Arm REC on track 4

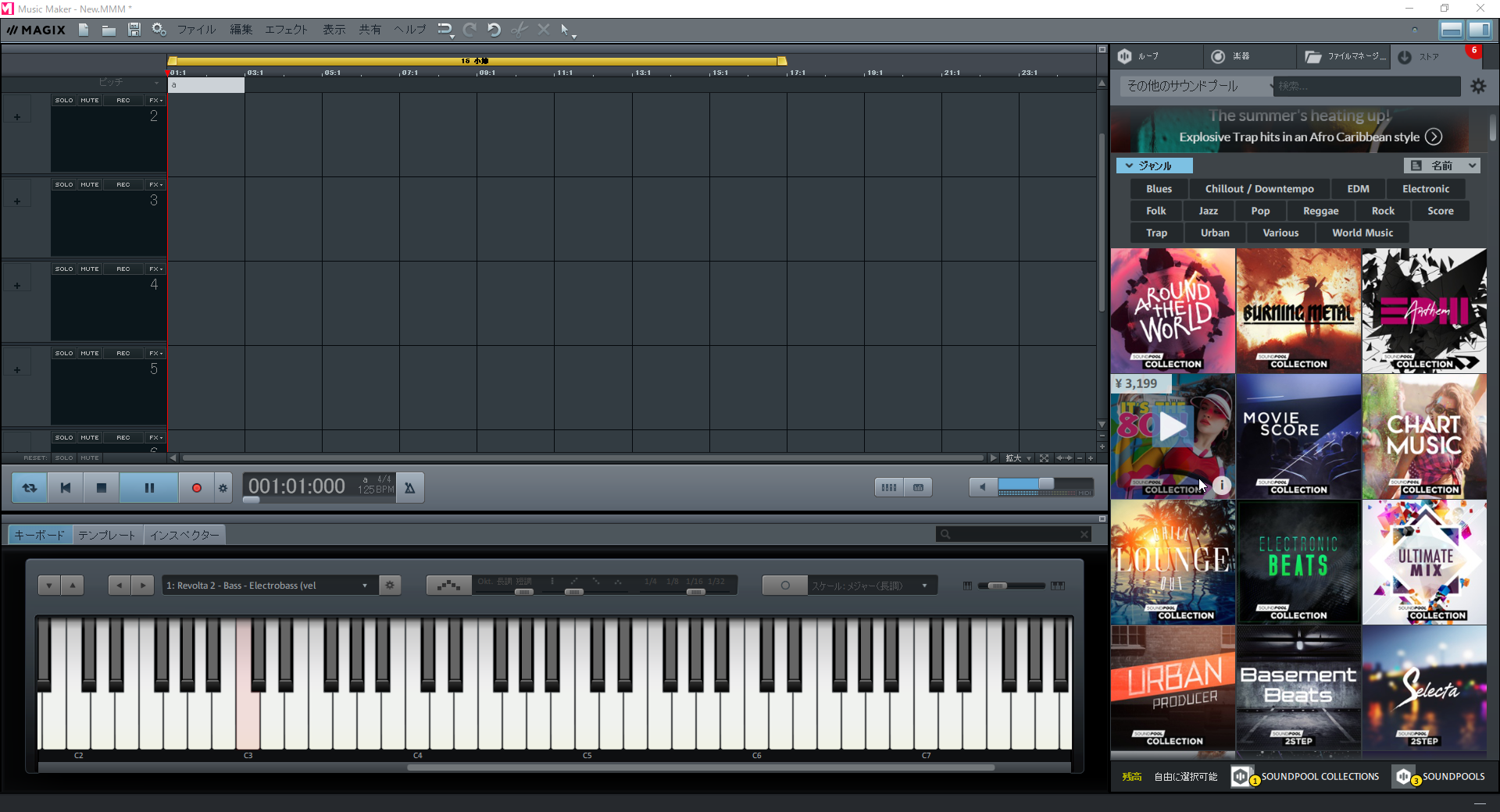[x=123, y=269]
